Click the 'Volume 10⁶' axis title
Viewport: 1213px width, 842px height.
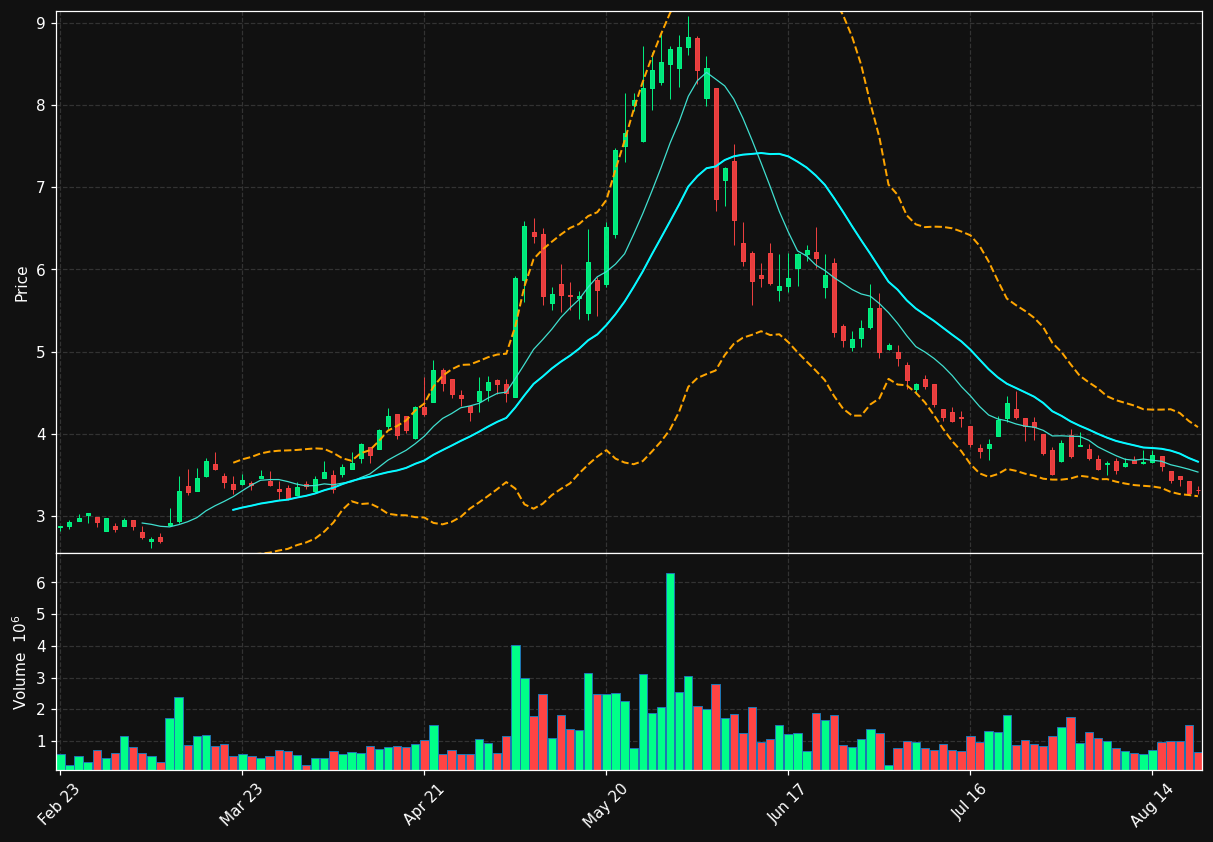[20, 662]
